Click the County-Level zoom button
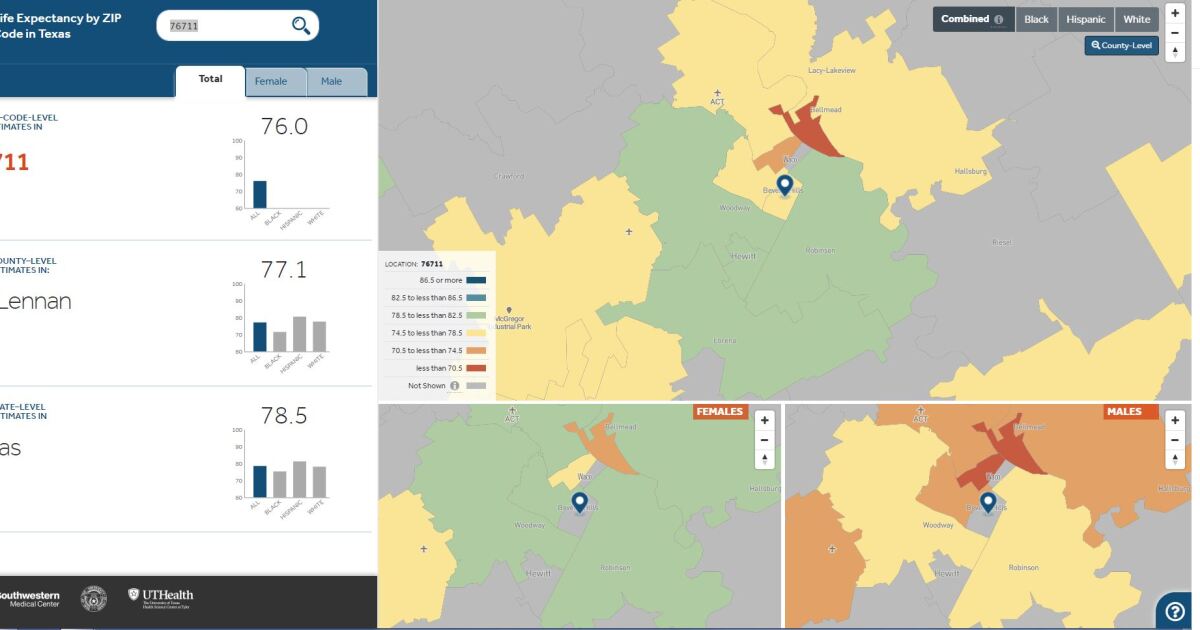1200x630 pixels. click(x=1121, y=45)
